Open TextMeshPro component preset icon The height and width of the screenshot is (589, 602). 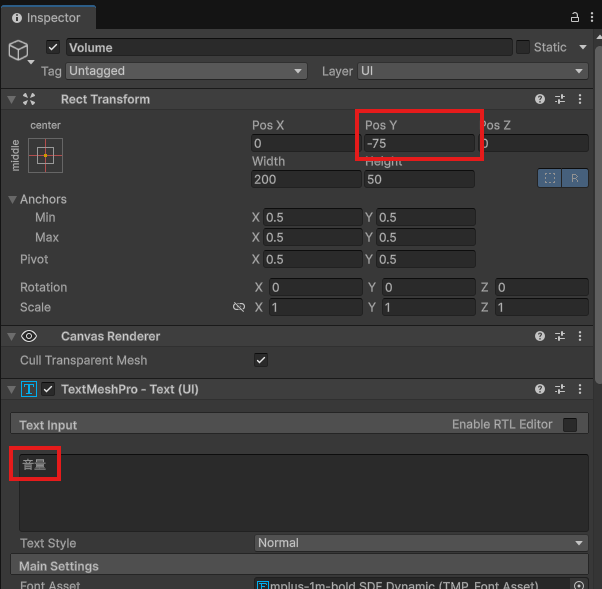(560, 389)
